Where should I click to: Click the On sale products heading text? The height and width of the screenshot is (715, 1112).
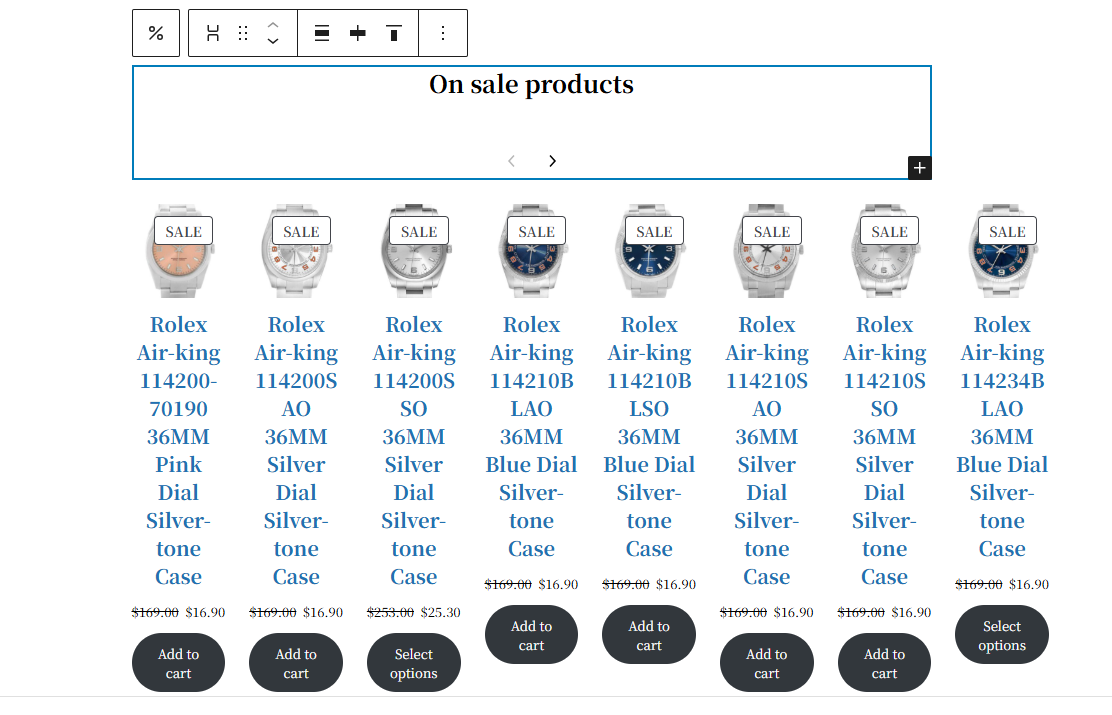tap(532, 84)
